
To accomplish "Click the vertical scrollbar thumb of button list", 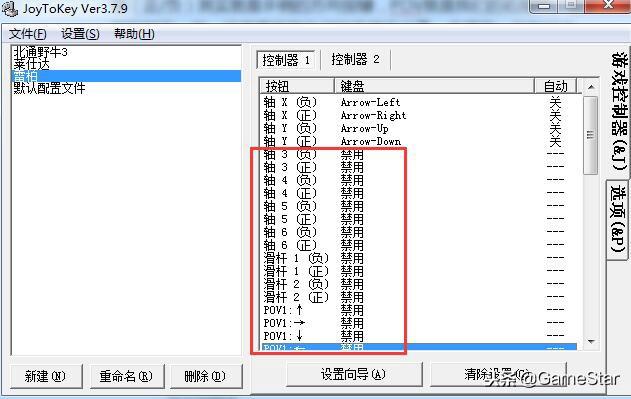I will tap(590, 135).
